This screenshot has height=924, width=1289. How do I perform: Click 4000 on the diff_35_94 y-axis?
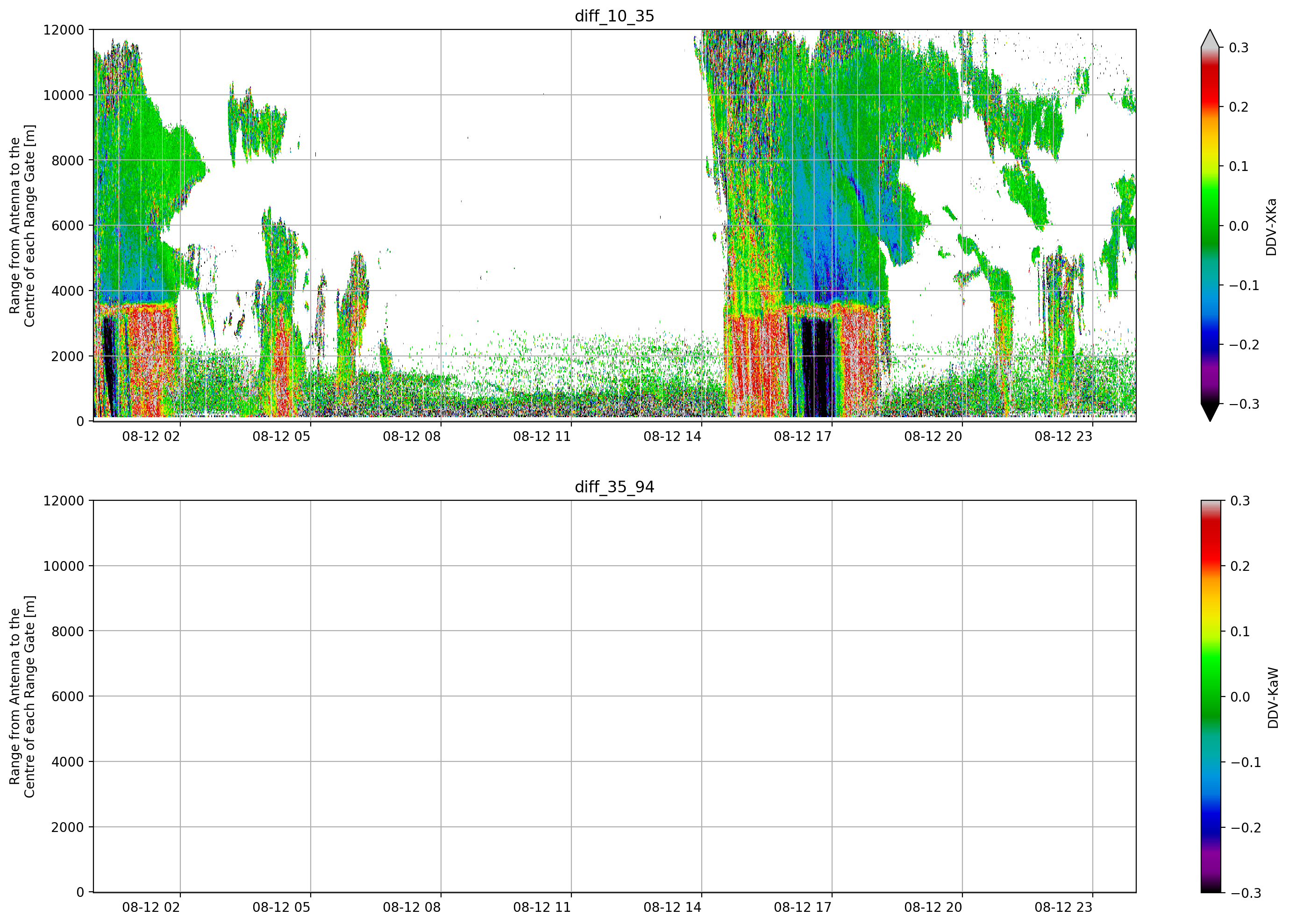click(68, 762)
